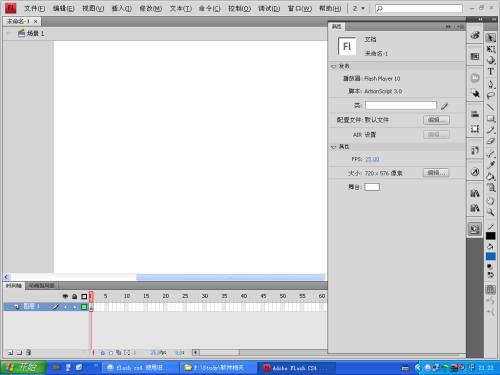
Task: Collapse the 属性 section in properties
Action: tap(334, 147)
